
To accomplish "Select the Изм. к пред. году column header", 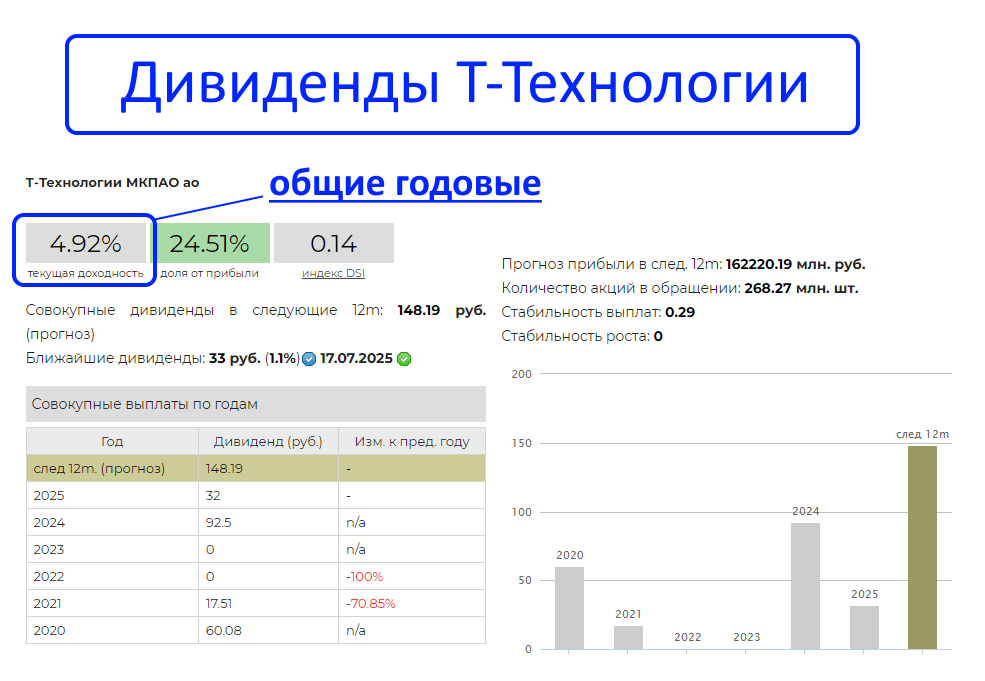I will (412, 441).
